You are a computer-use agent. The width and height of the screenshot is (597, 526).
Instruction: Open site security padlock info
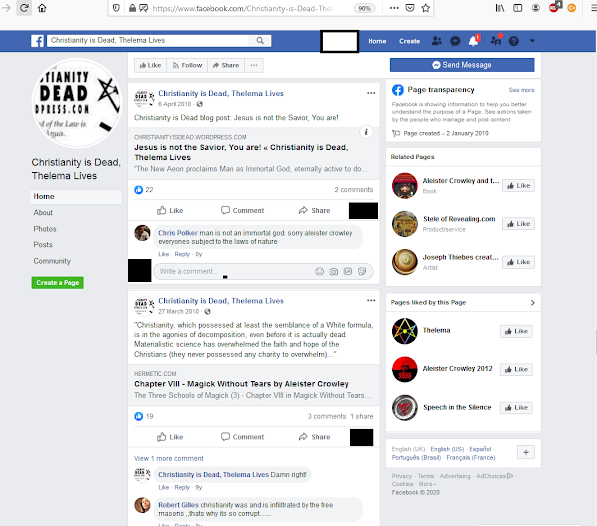pos(132,8)
